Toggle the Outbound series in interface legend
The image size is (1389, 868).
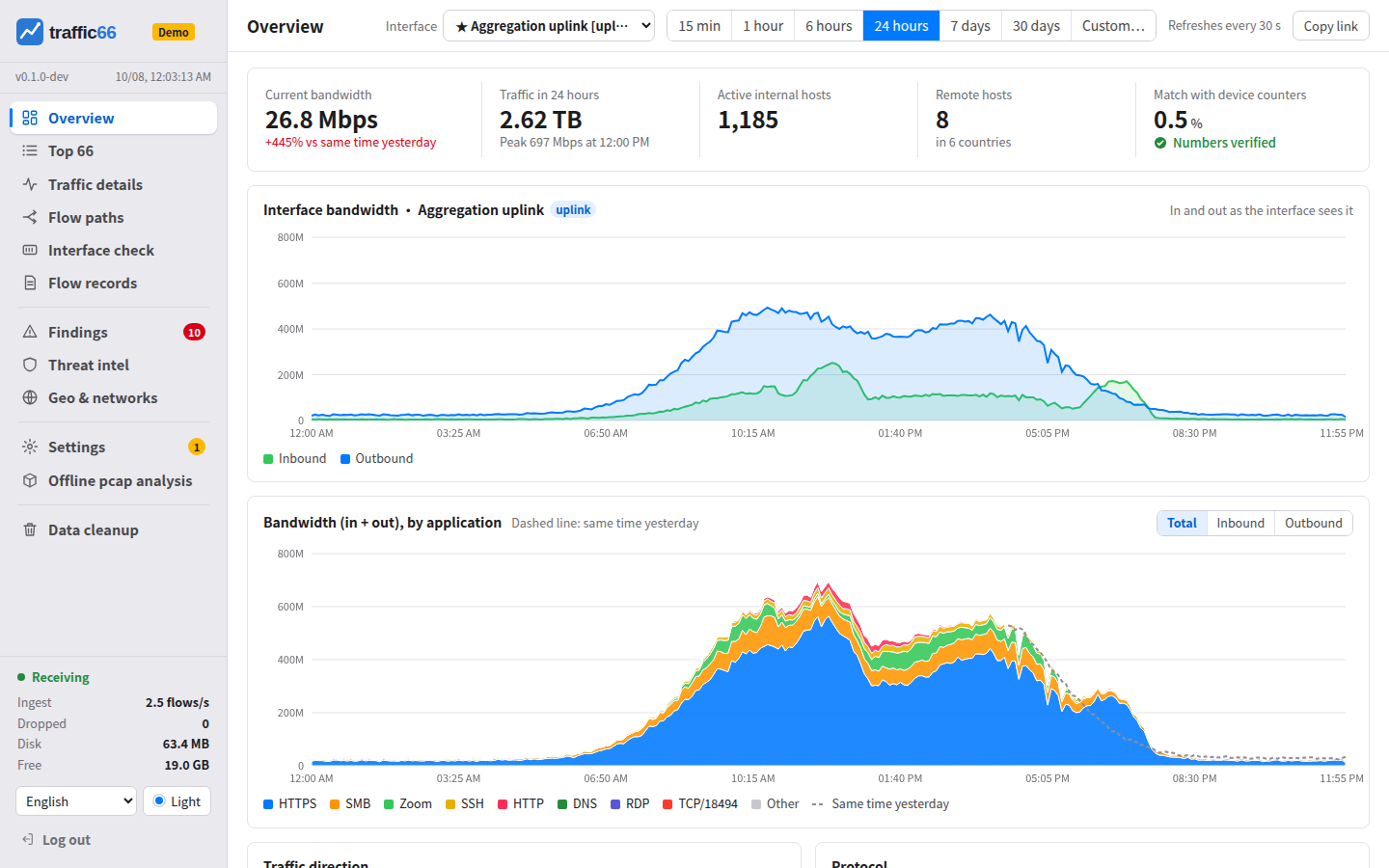click(376, 458)
